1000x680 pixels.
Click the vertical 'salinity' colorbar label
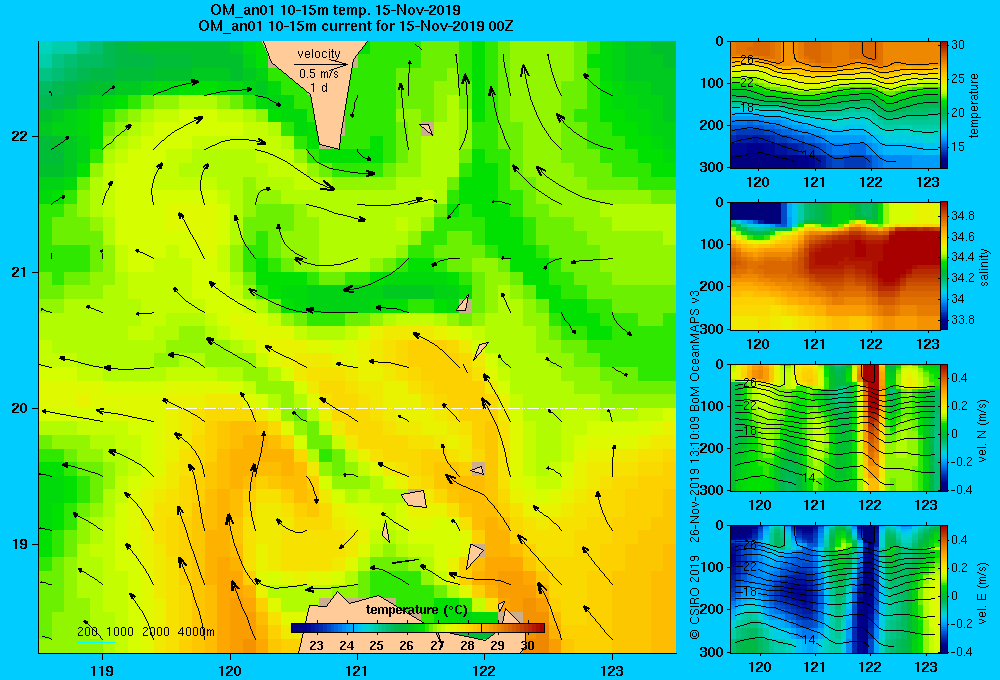985,267
